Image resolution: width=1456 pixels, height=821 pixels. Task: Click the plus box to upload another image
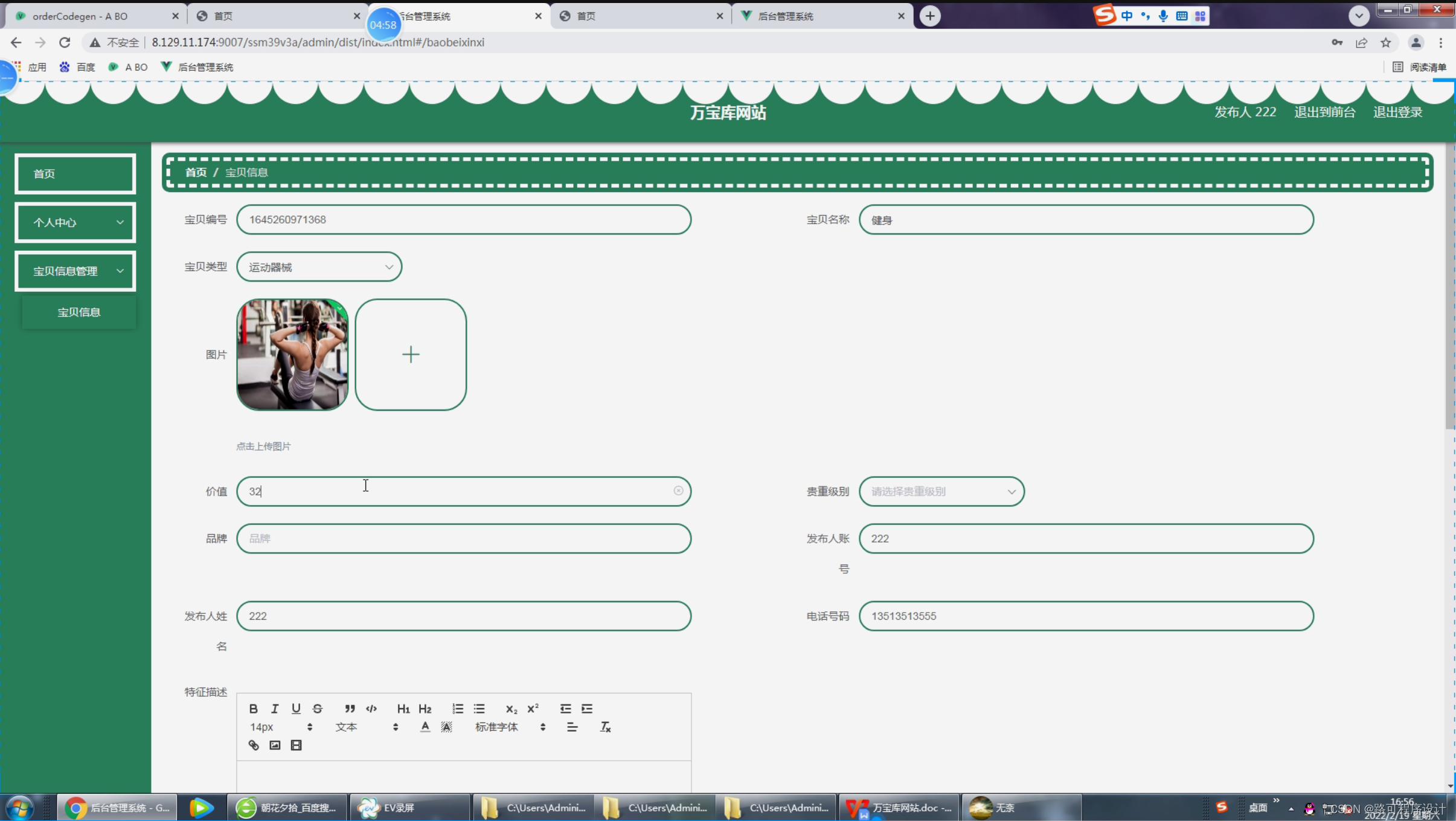[x=411, y=355]
